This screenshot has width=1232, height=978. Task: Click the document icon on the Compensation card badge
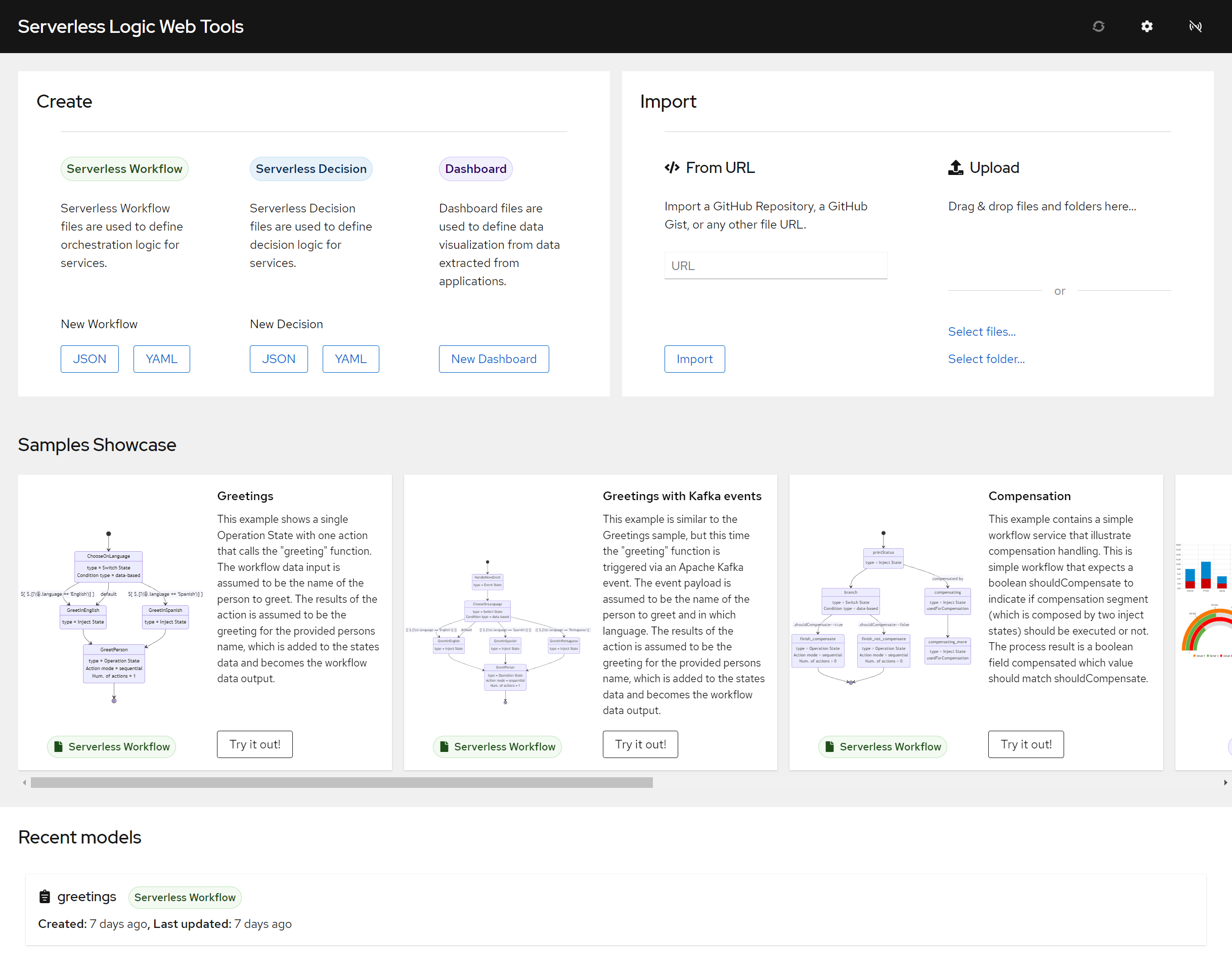pos(829,746)
